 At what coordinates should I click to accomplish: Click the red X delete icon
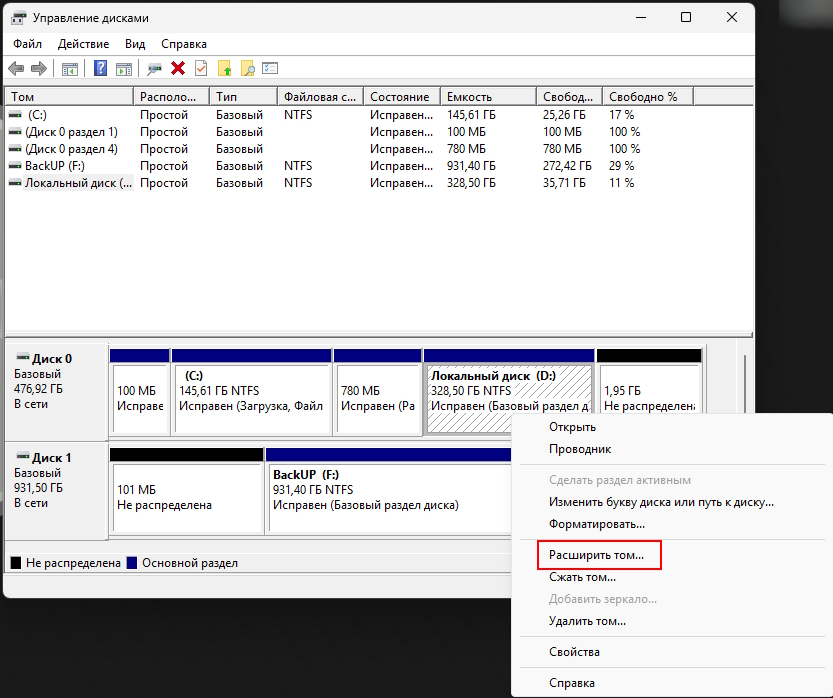(178, 69)
